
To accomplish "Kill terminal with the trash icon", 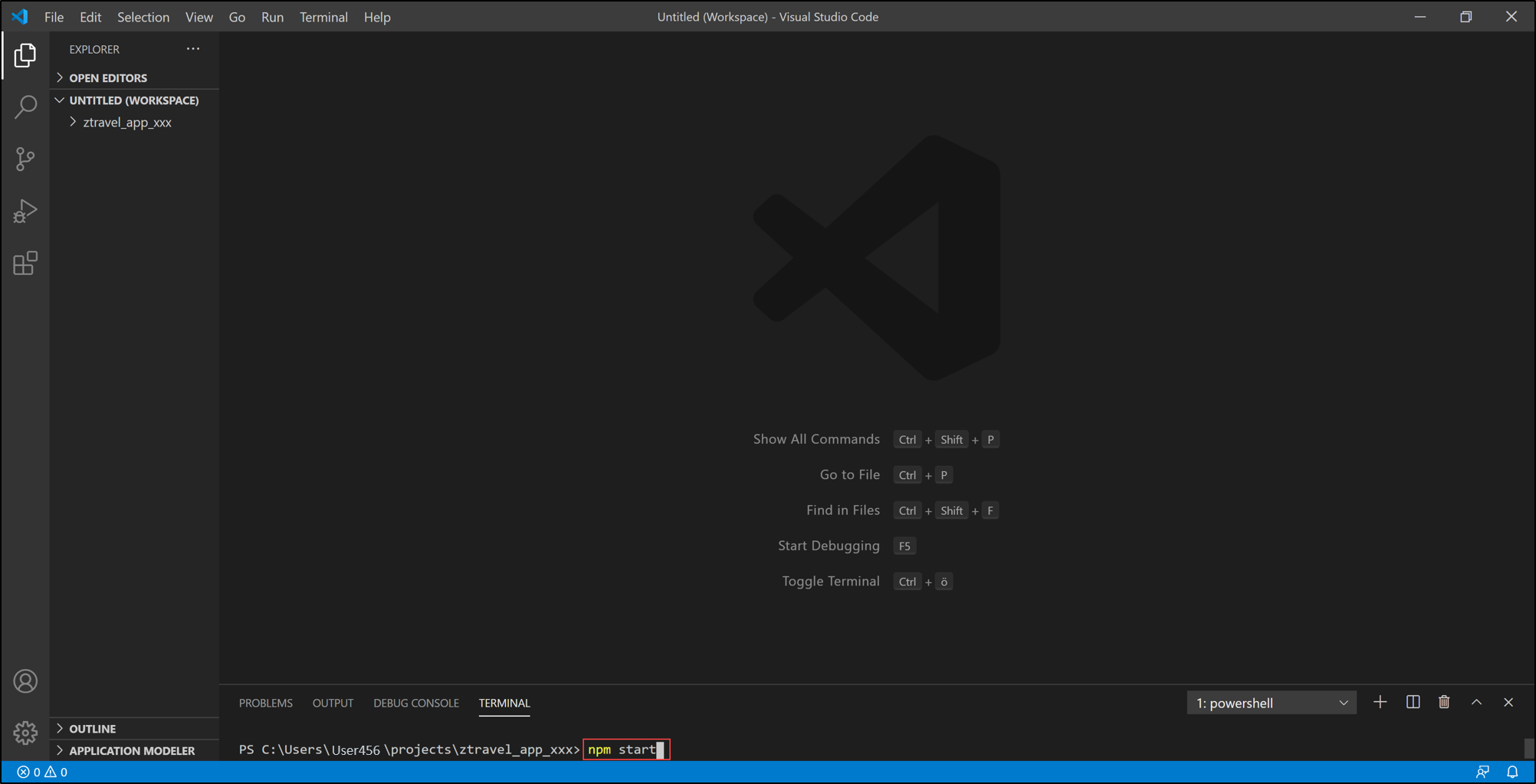I will tap(1444, 702).
